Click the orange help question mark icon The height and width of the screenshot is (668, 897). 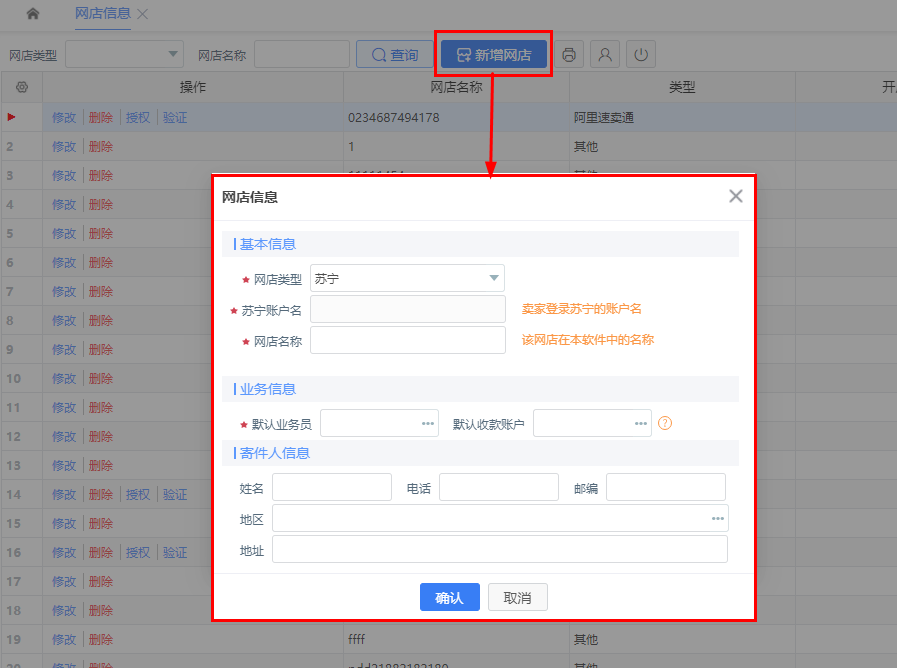click(x=665, y=423)
